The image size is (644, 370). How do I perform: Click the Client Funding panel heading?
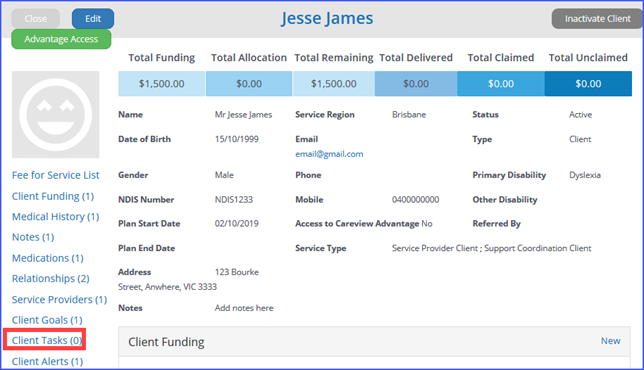click(x=166, y=342)
